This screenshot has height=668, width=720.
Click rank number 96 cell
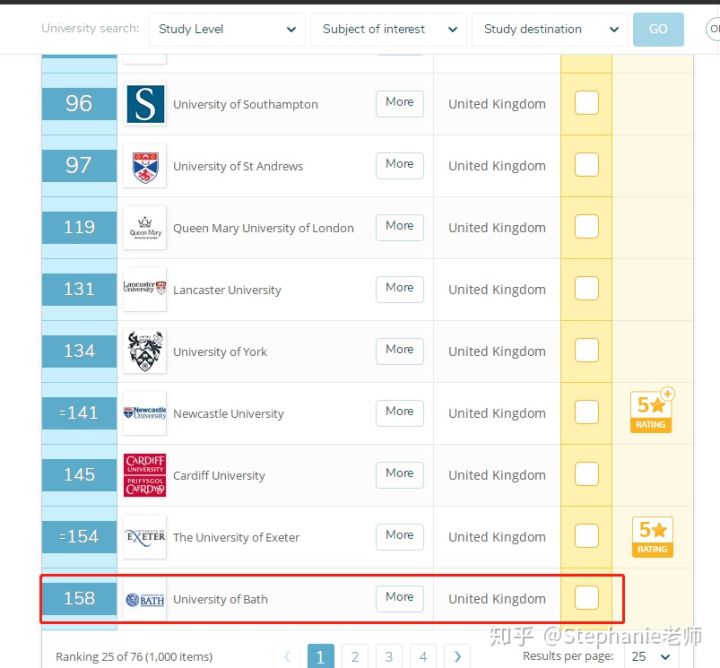point(79,104)
